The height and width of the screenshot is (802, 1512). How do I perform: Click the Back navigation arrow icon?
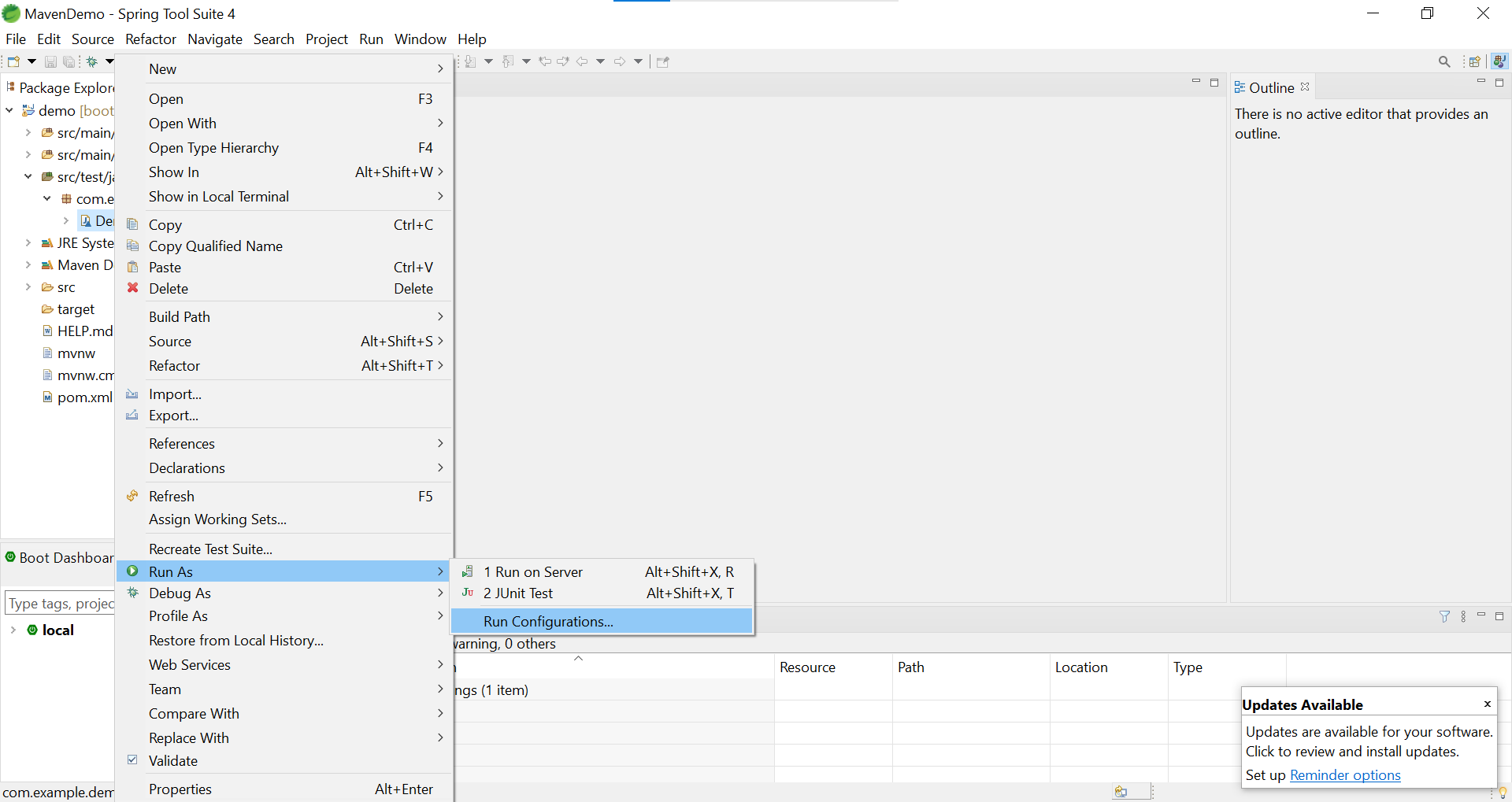pyautogui.click(x=582, y=61)
